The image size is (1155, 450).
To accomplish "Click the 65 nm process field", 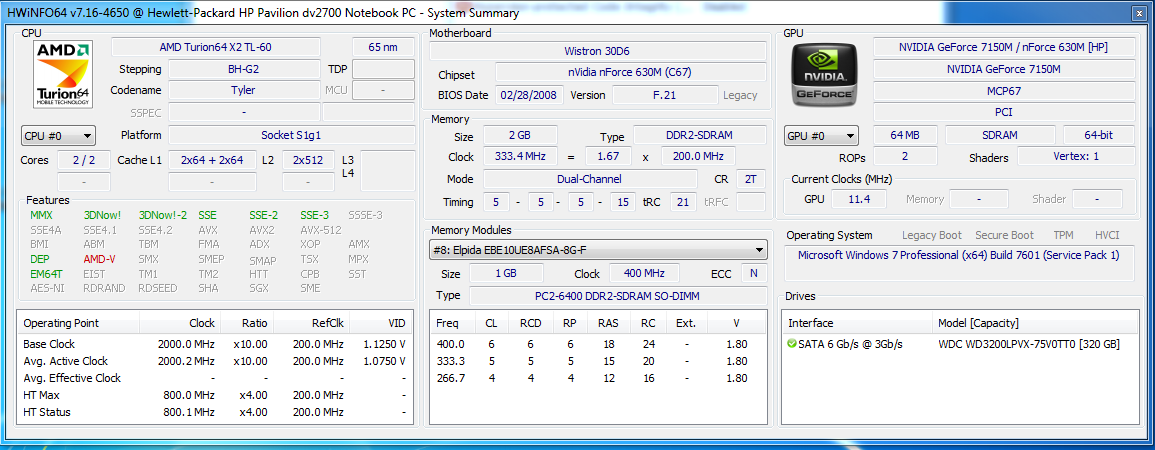I will tap(383, 47).
